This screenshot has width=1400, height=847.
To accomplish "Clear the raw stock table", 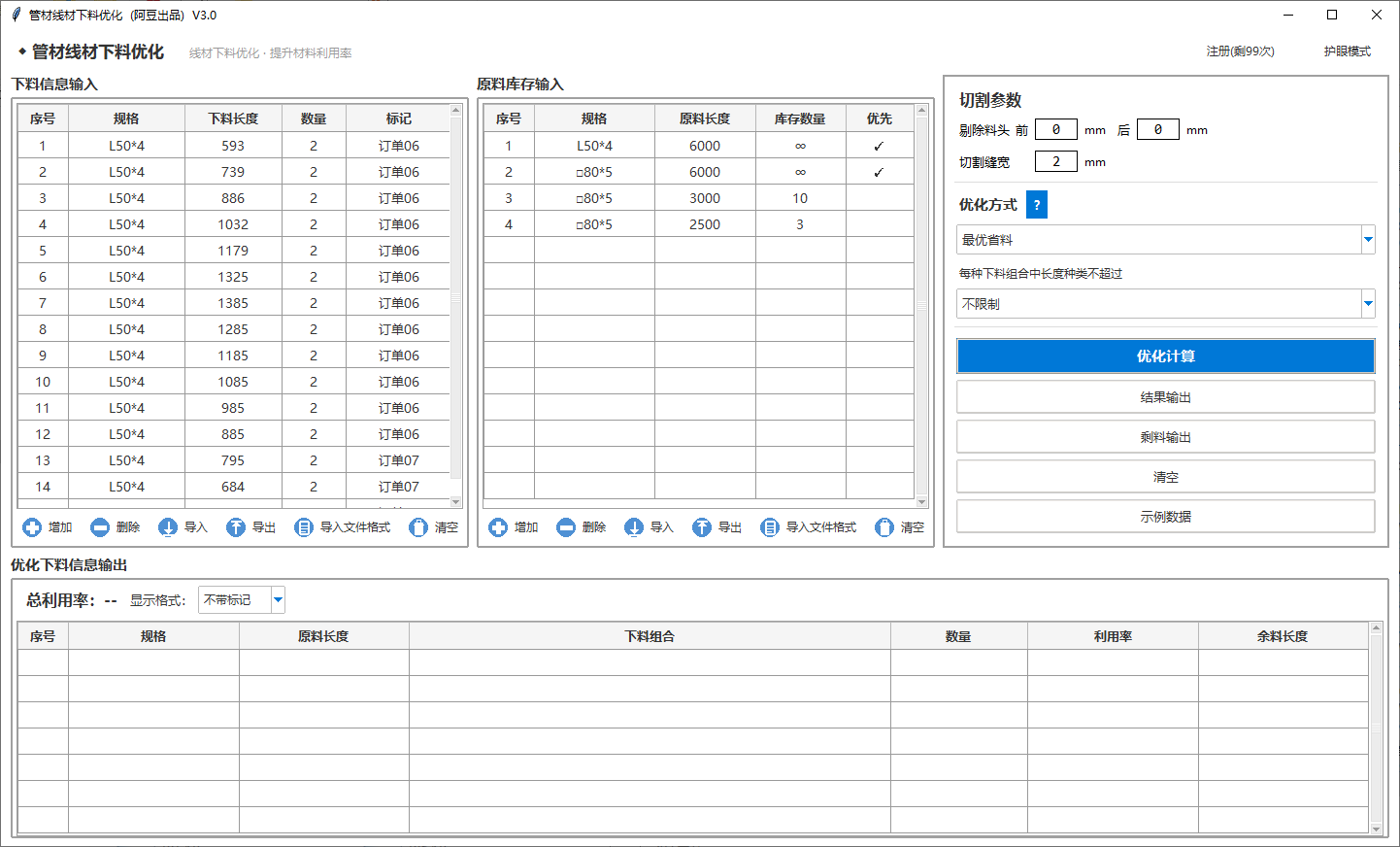I will [900, 527].
